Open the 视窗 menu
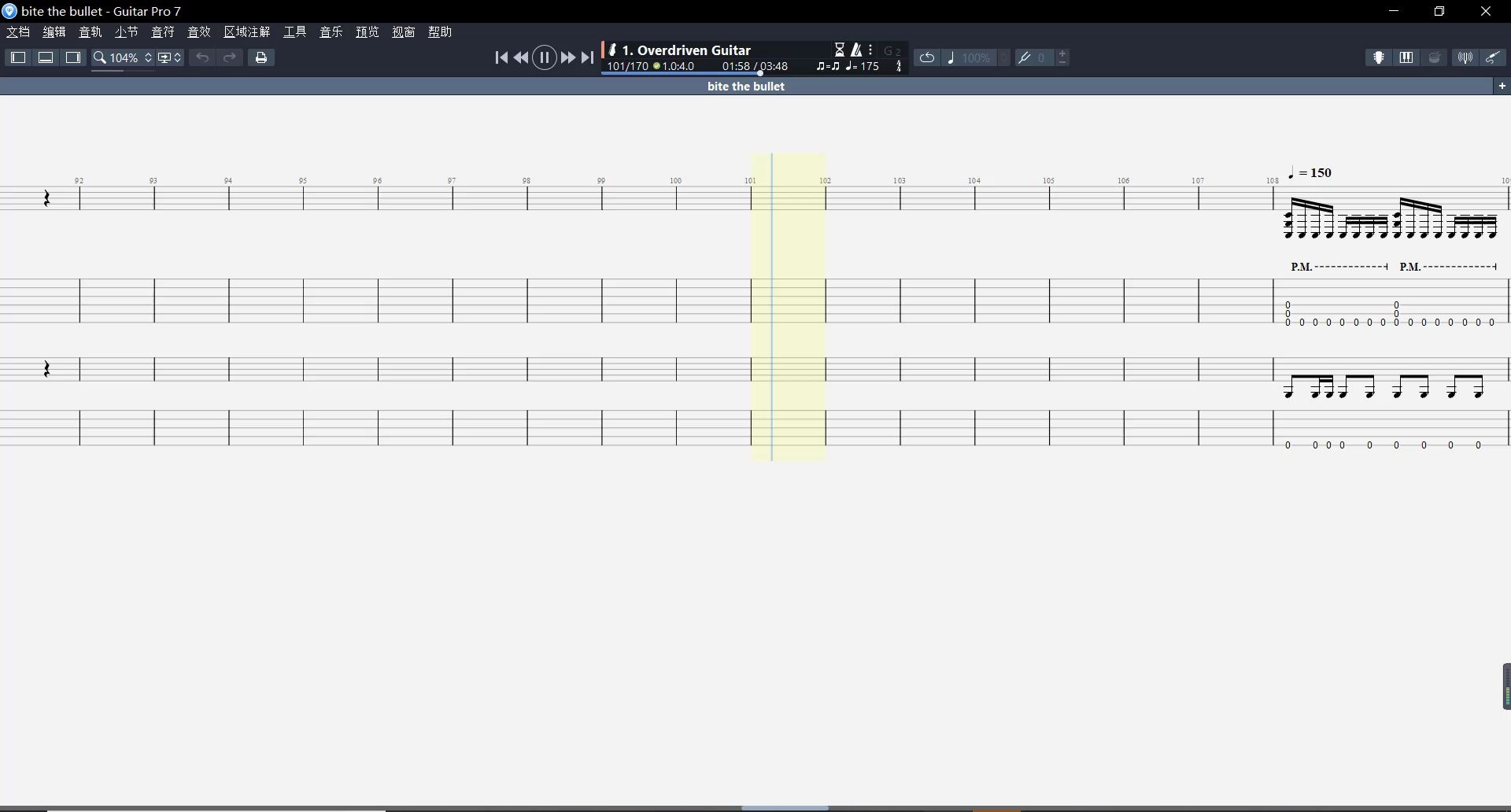Screen dimensions: 1511x812 click(404, 31)
